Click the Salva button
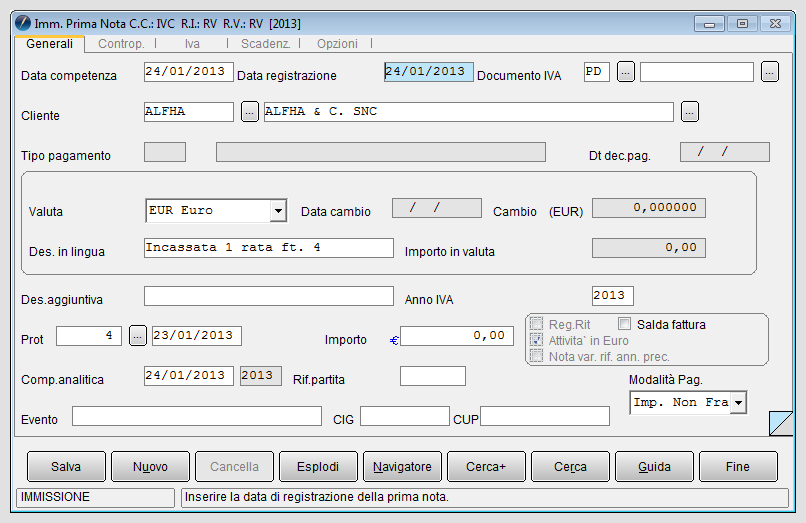806x523 pixels. (66, 466)
